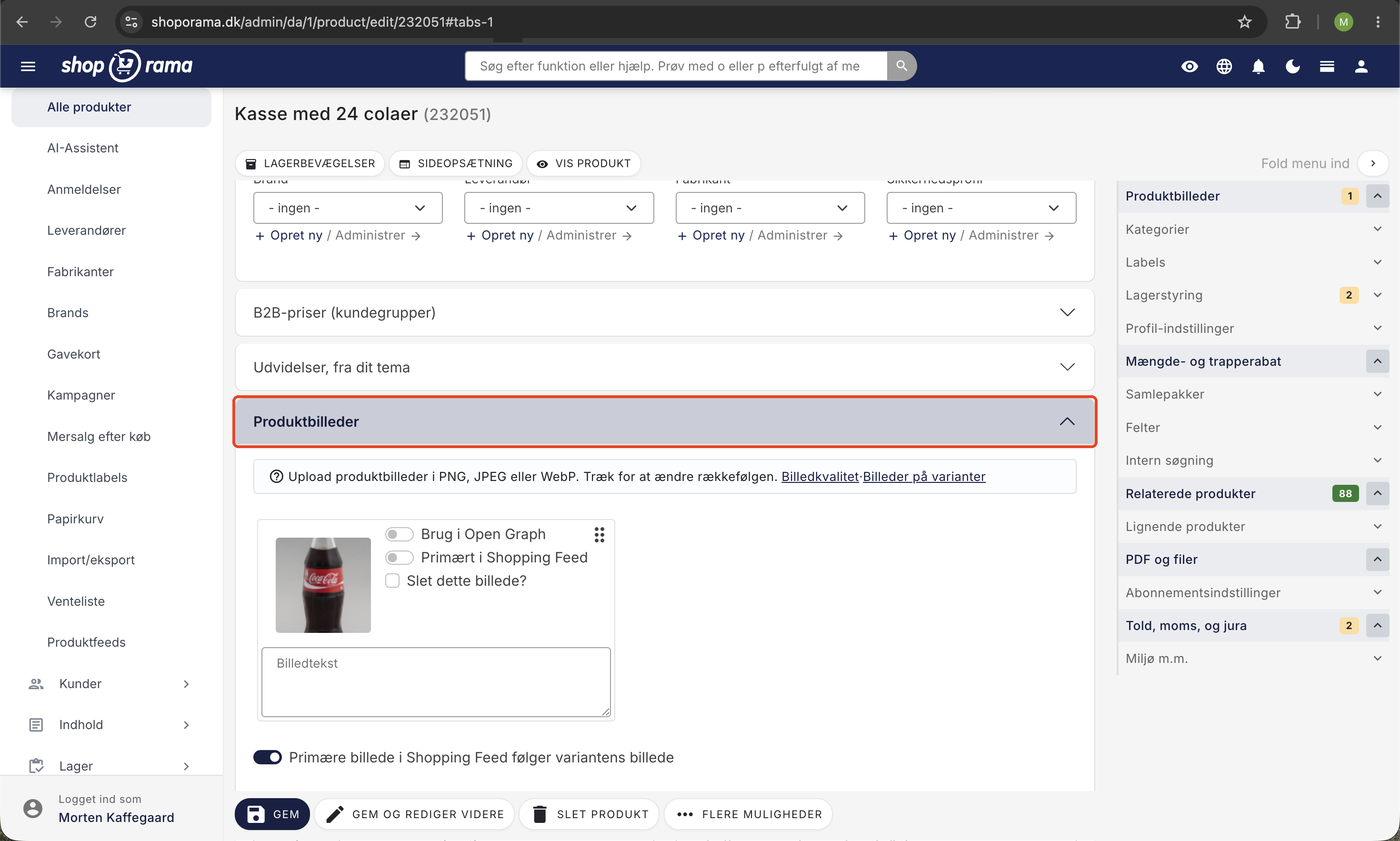Image resolution: width=1400 pixels, height=841 pixels.
Task: Expand B2B-priser (kundegrupper) section
Action: (x=664, y=313)
